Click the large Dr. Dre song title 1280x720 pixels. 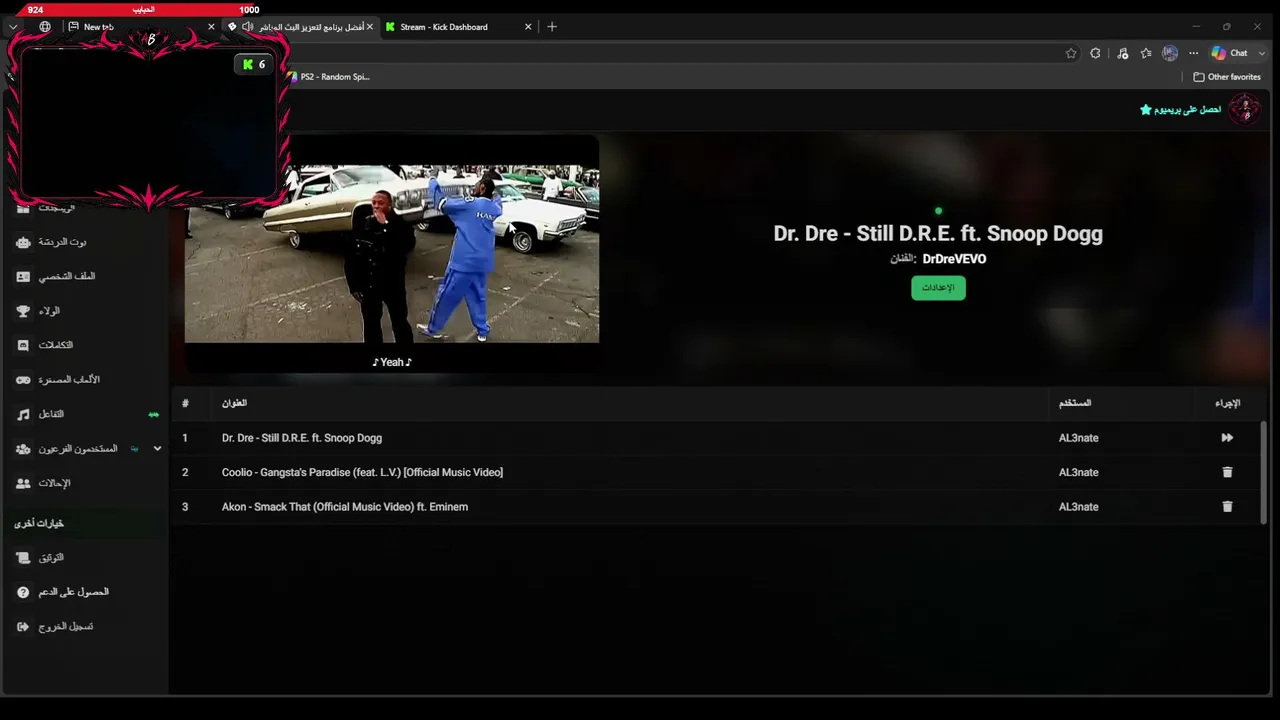tap(938, 234)
